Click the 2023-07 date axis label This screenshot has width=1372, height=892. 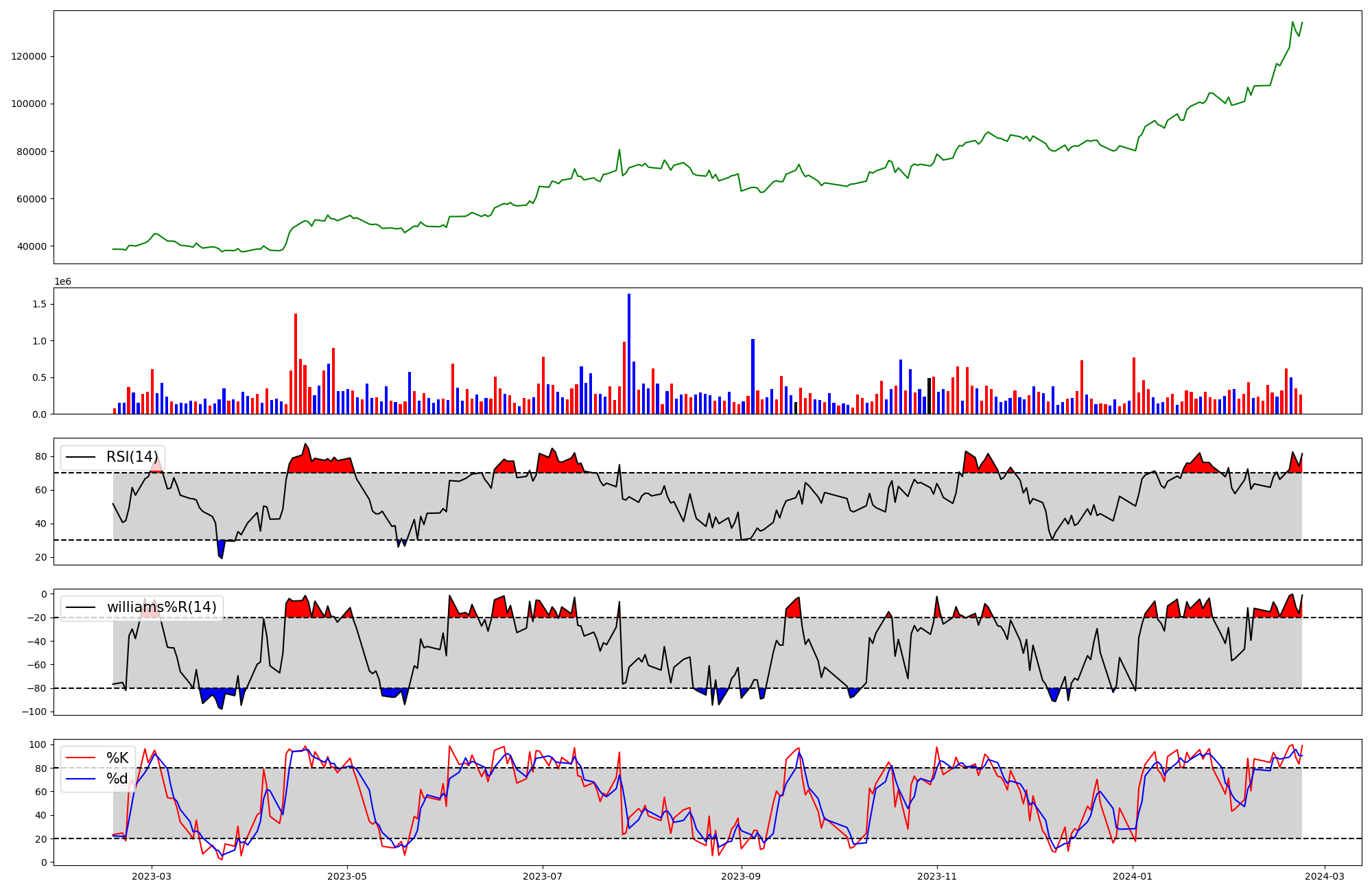click(543, 876)
